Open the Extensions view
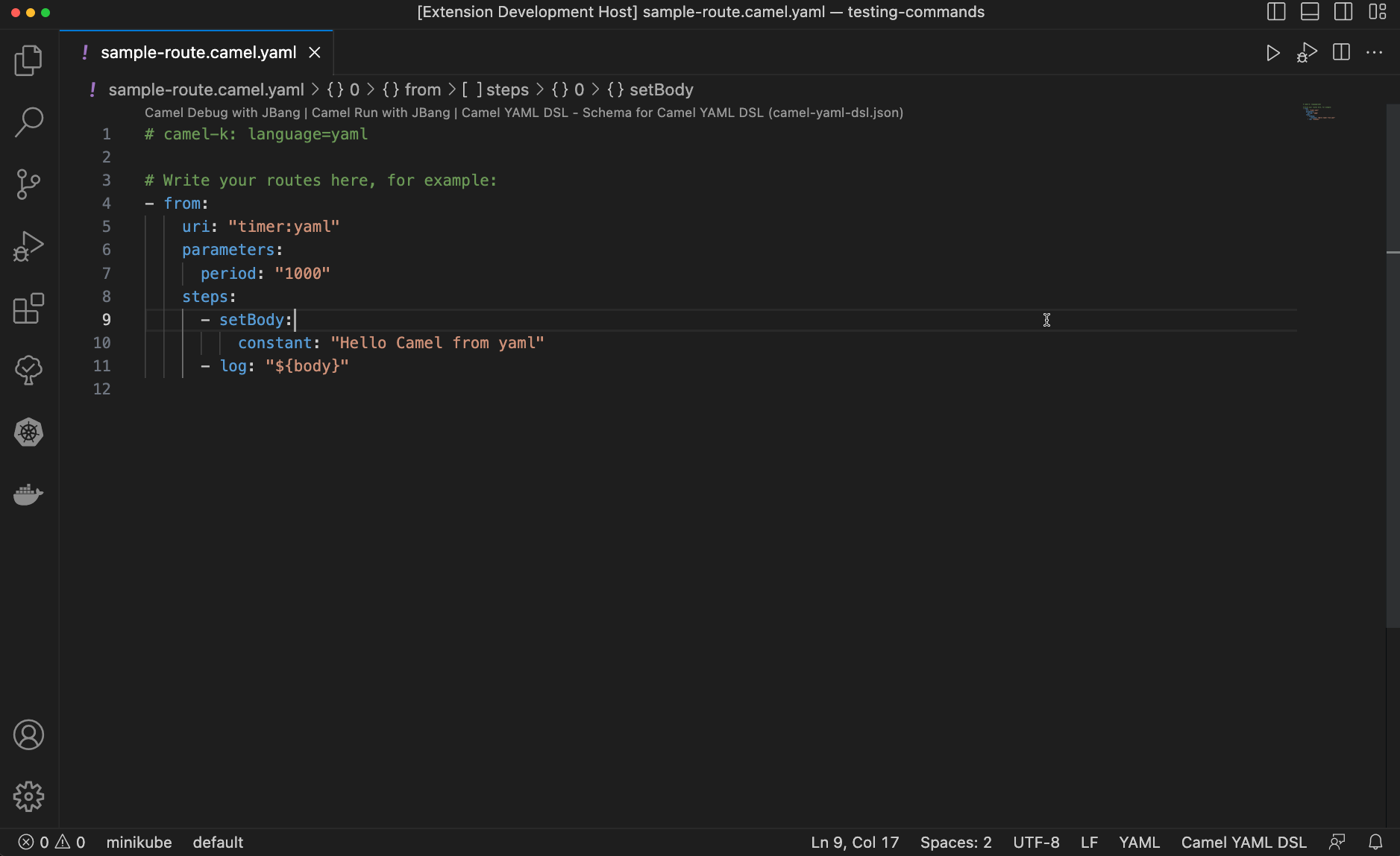The height and width of the screenshot is (856, 1400). 28,309
